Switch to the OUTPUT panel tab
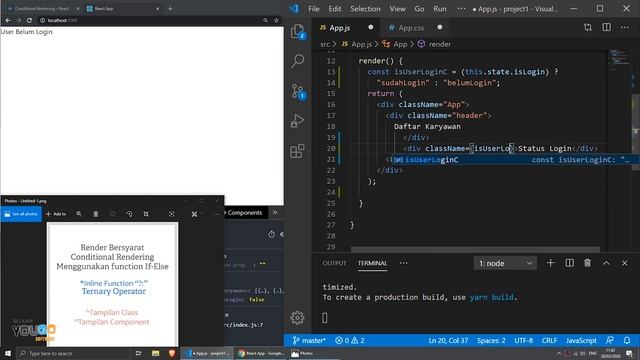 point(334,263)
